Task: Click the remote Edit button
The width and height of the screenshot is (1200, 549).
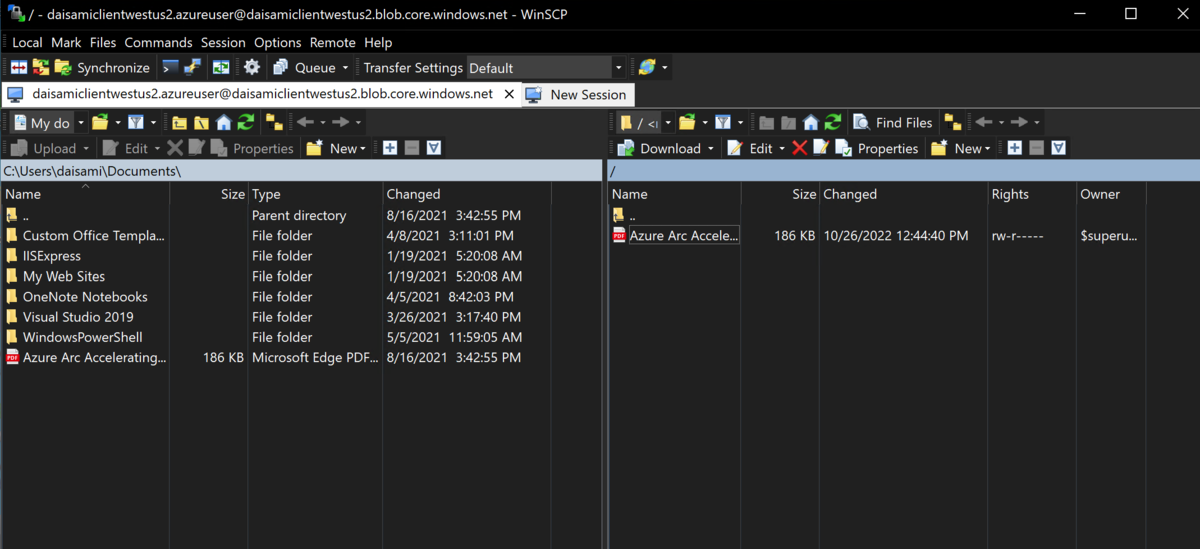Action: coord(750,148)
